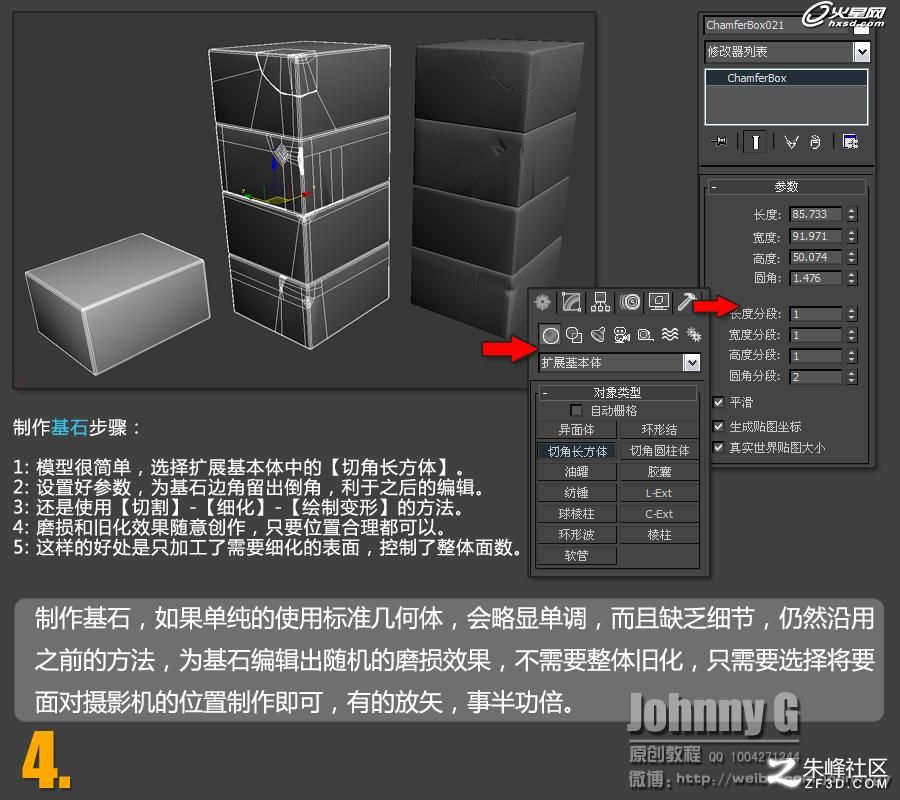Click the 胶囊 object button
The width and height of the screenshot is (900, 800).
tap(659, 472)
